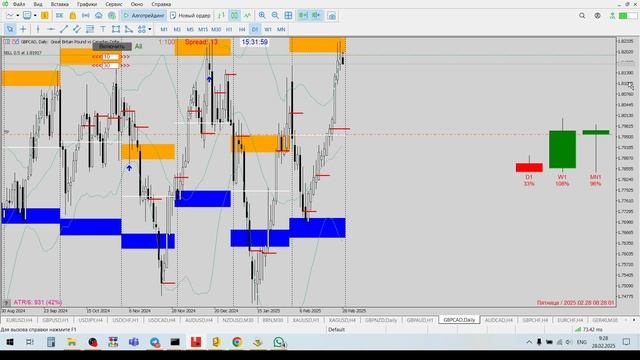
Task: Click the 73.42 ms connection status
Action: point(589,329)
